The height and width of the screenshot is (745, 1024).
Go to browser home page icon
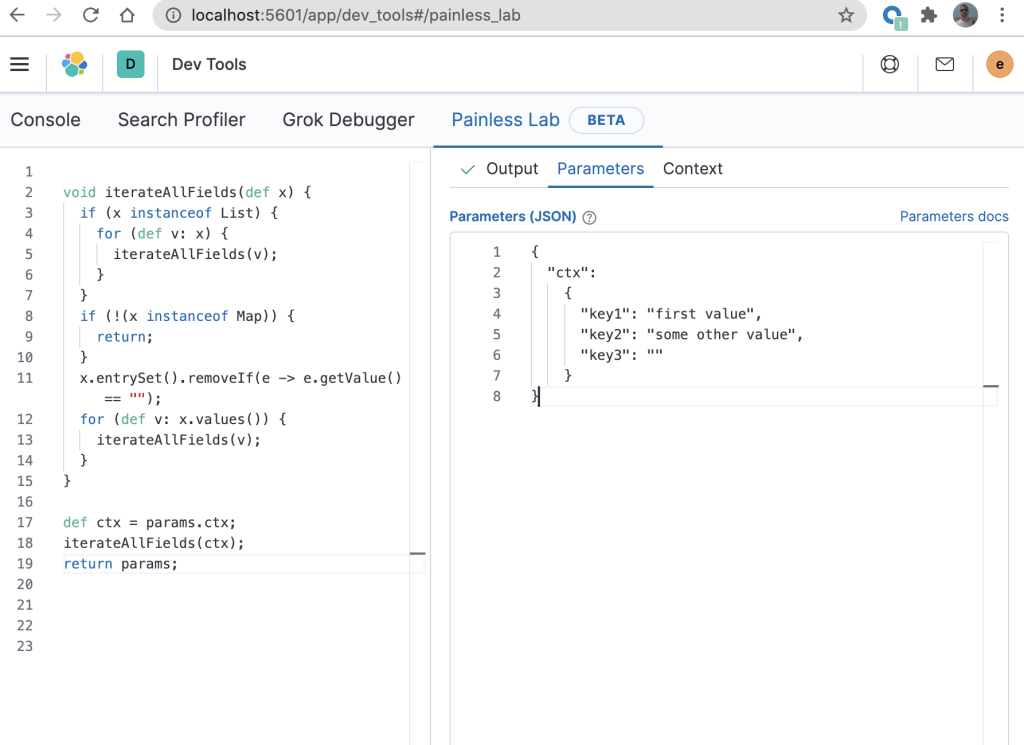(127, 15)
